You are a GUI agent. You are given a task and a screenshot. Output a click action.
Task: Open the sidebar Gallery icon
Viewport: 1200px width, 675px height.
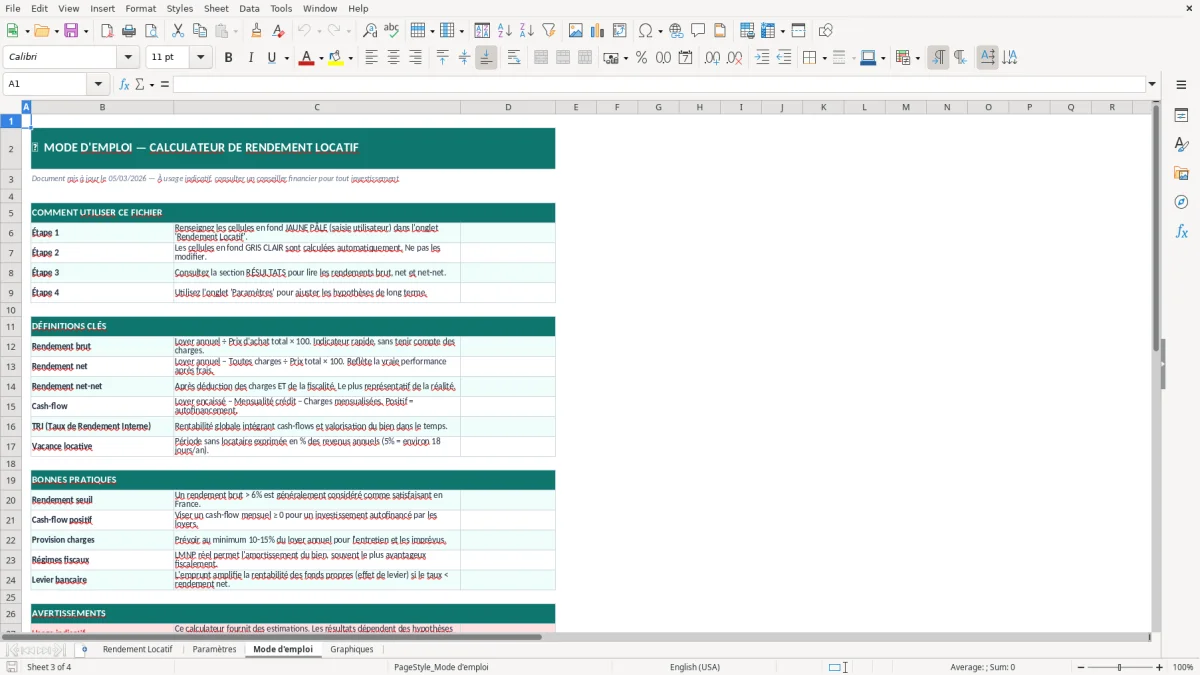click(1181, 174)
